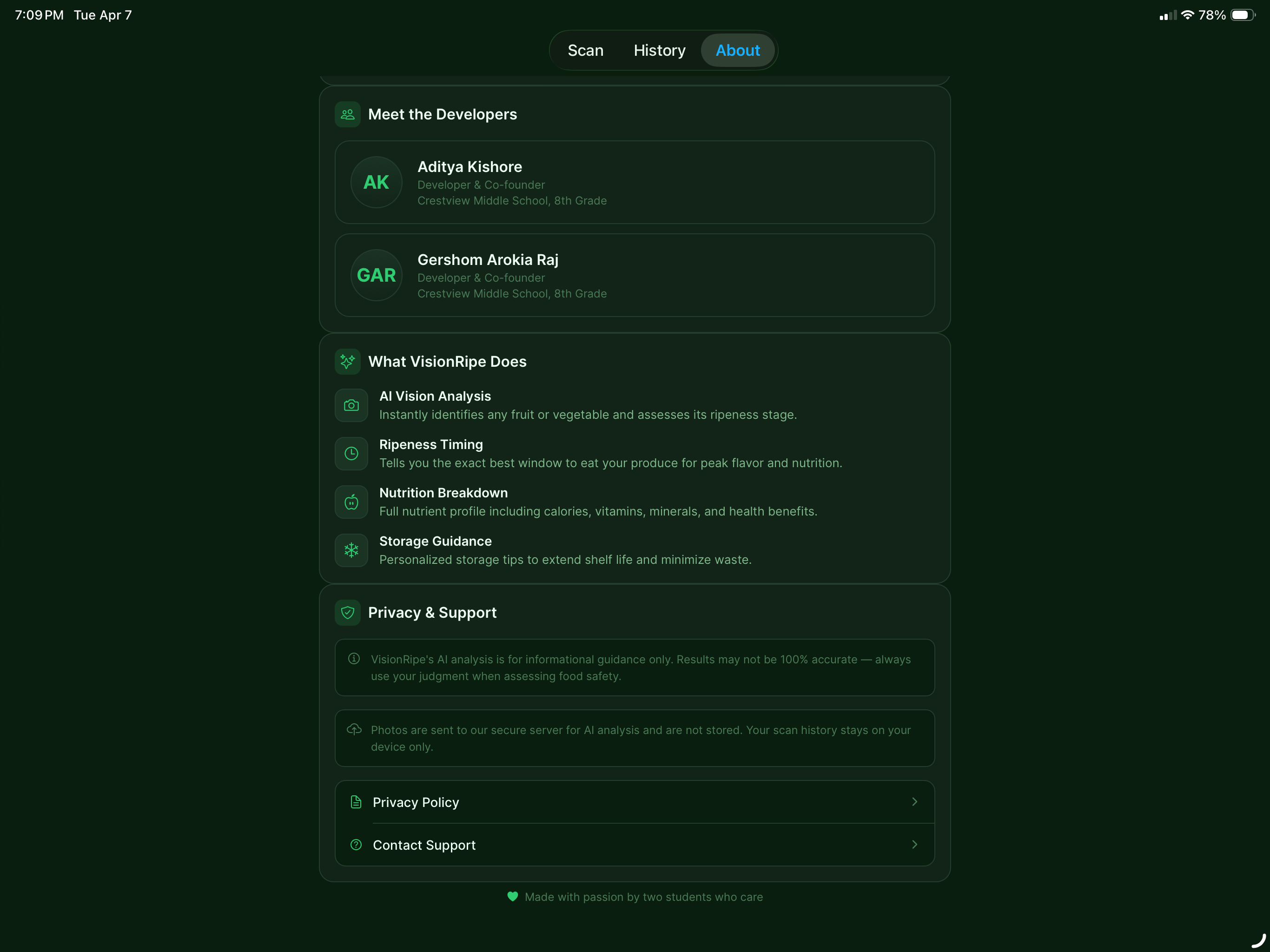Click the clock icon for Ripeness Timing
1270x952 pixels.
point(351,454)
